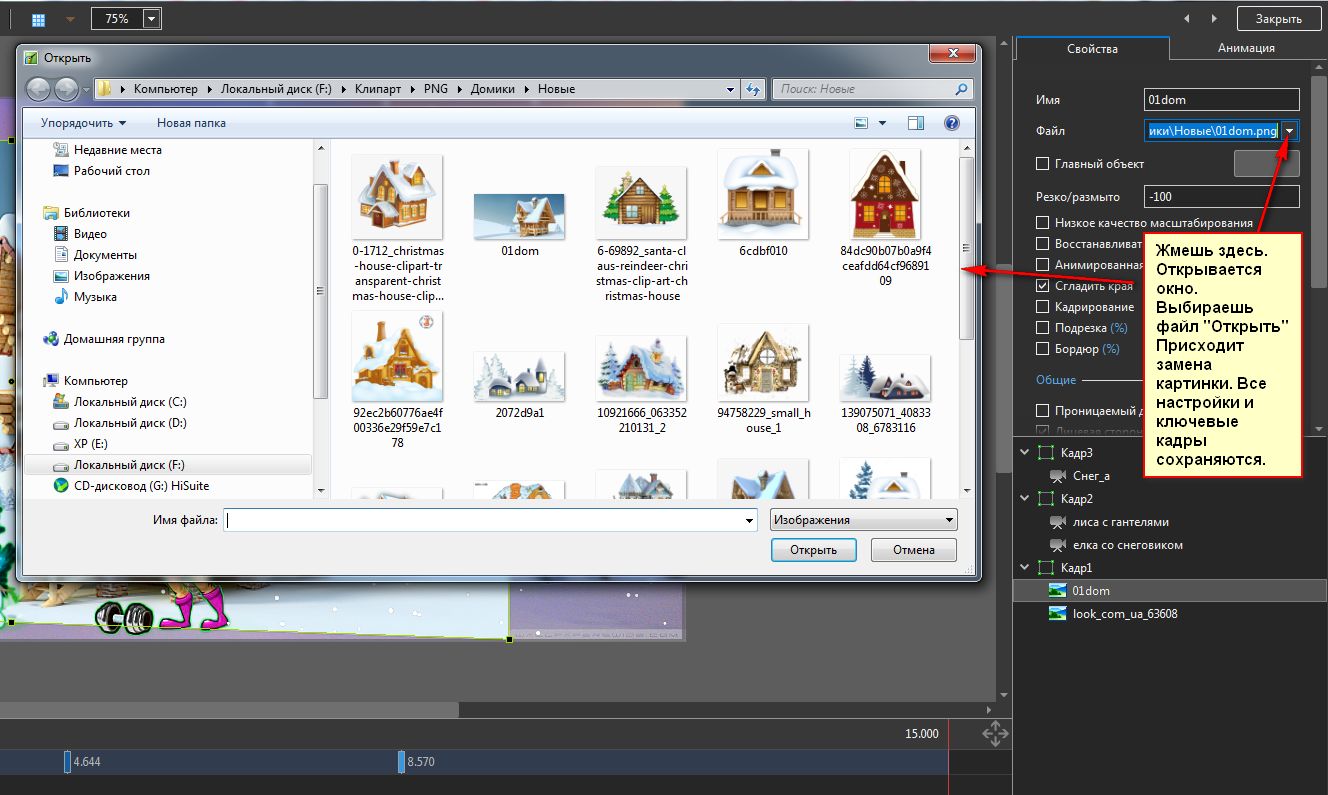Open the file type 'Изображения' dropdown
This screenshot has height=795, width=1328.
[x=863, y=520]
